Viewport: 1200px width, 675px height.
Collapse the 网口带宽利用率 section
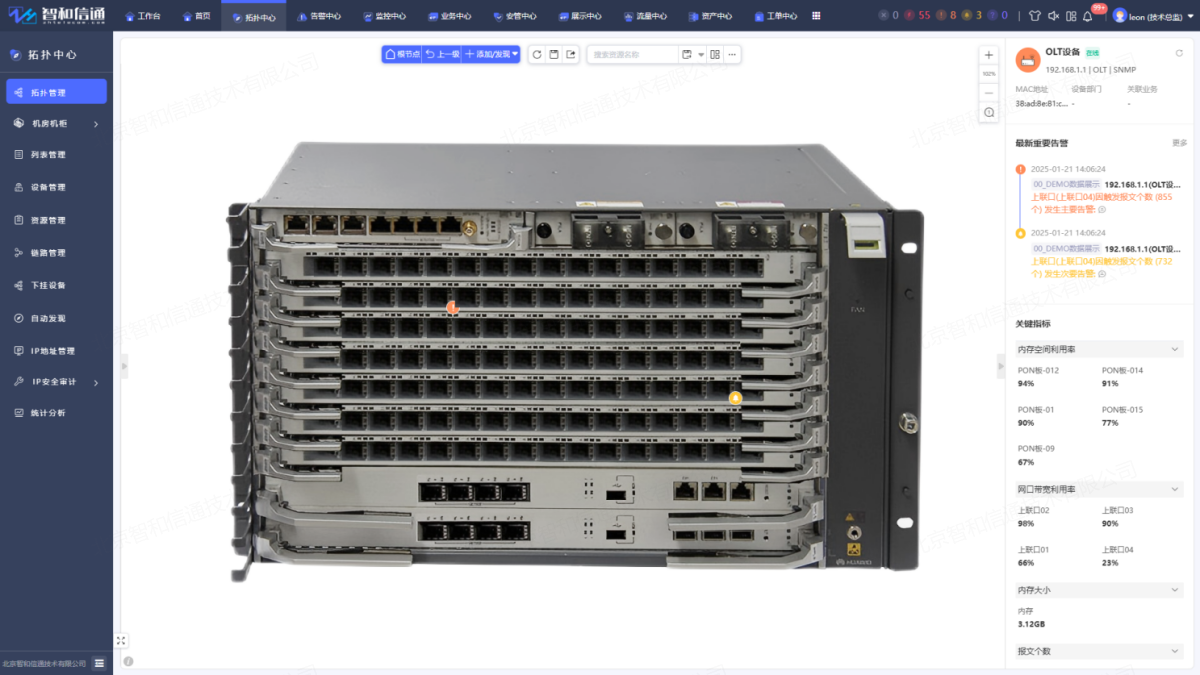tap(1099, 489)
